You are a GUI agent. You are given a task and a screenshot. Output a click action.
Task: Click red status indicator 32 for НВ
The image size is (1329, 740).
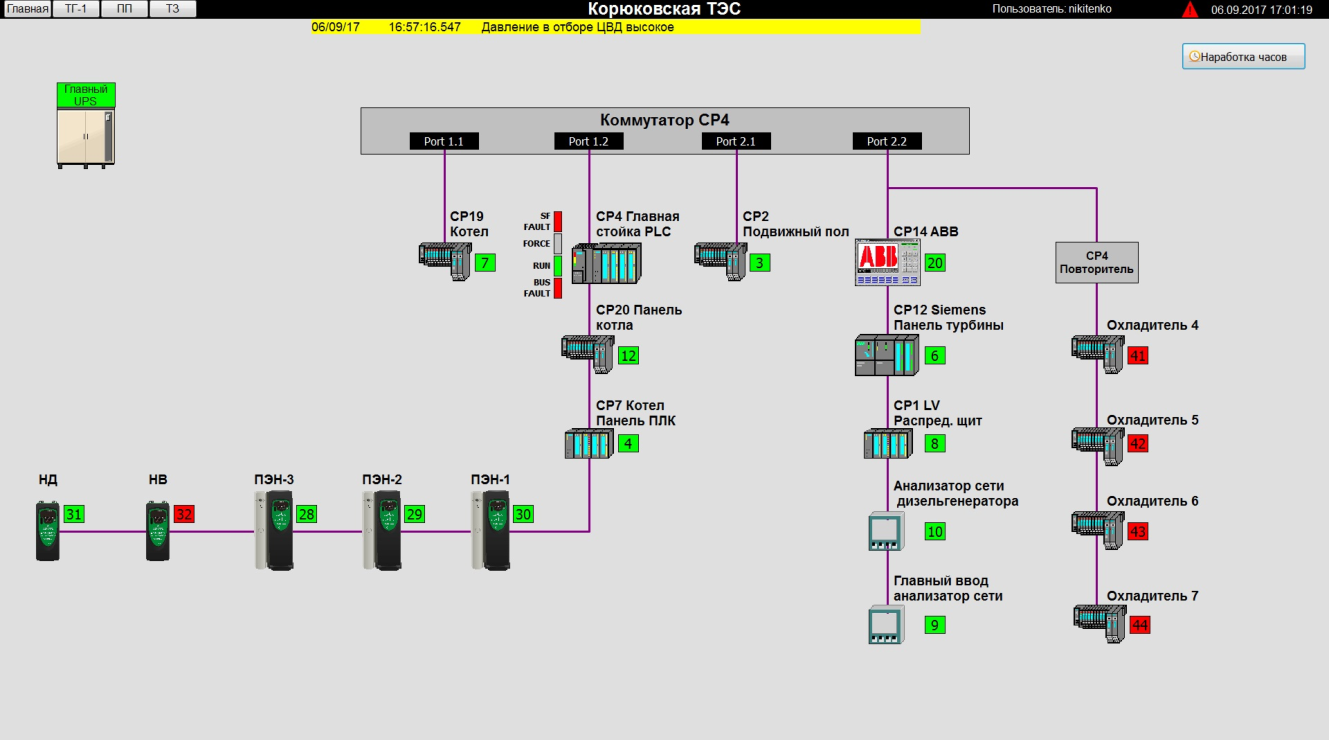point(184,514)
